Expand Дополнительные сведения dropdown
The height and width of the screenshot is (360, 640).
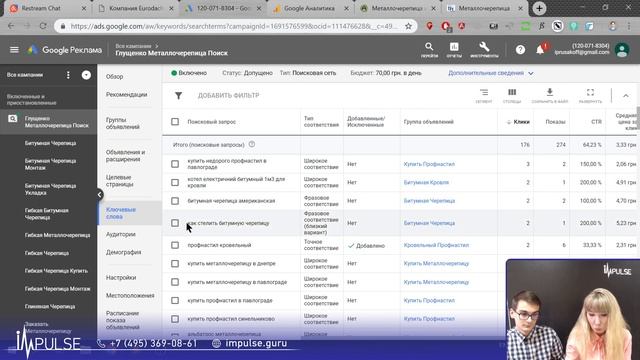pyautogui.click(x=491, y=73)
